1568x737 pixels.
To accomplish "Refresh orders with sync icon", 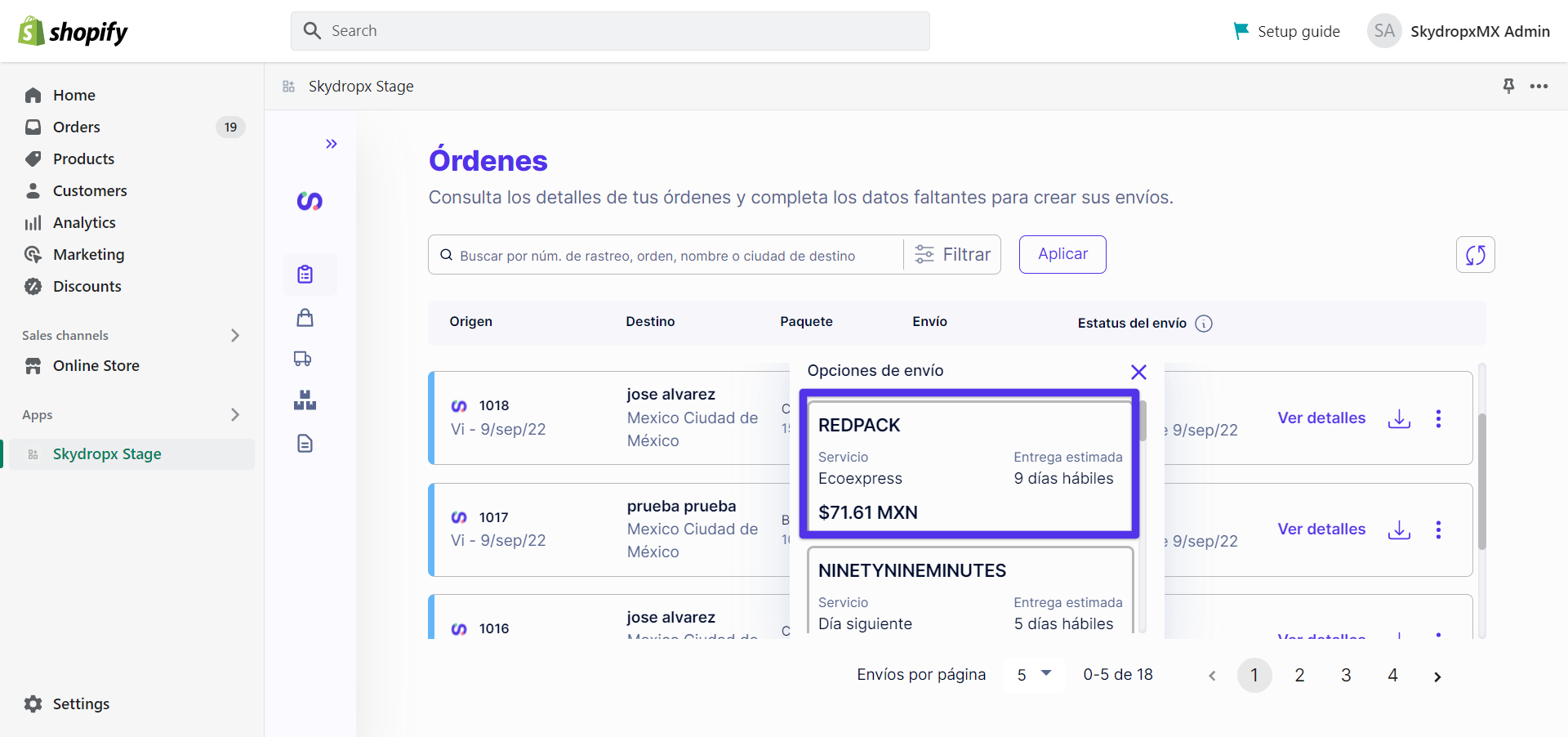I will [1476, 255].
